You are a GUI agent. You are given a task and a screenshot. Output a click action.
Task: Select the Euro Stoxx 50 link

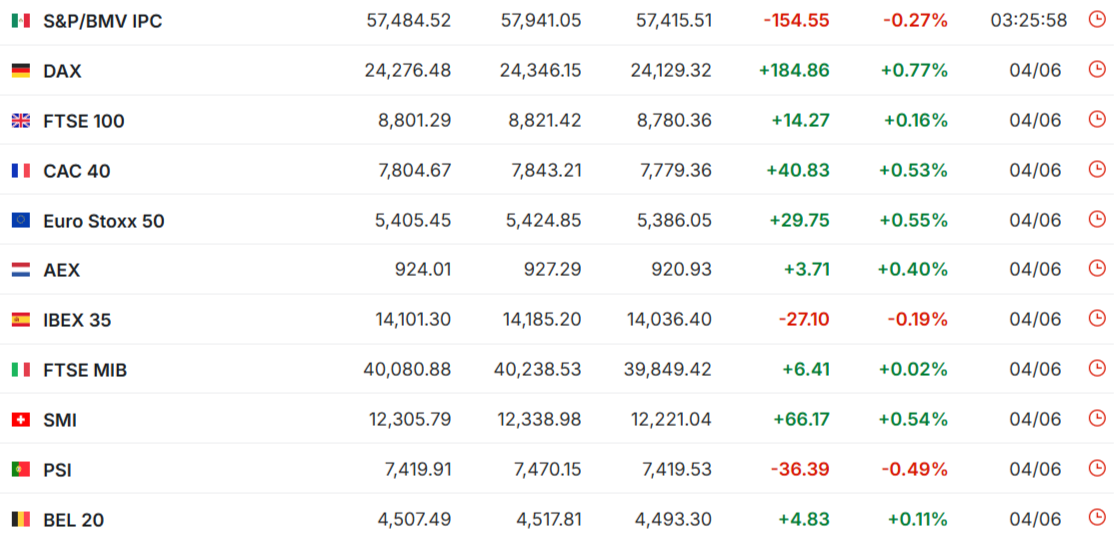point(104,221)
